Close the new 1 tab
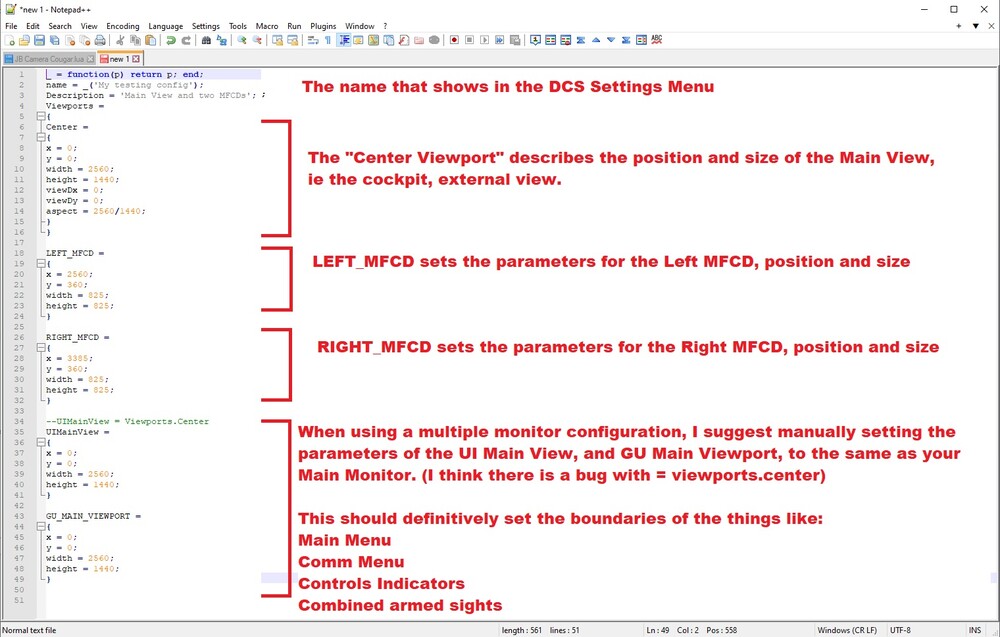The height and width of the screenshot is (637, 1000). pos(135,59)
